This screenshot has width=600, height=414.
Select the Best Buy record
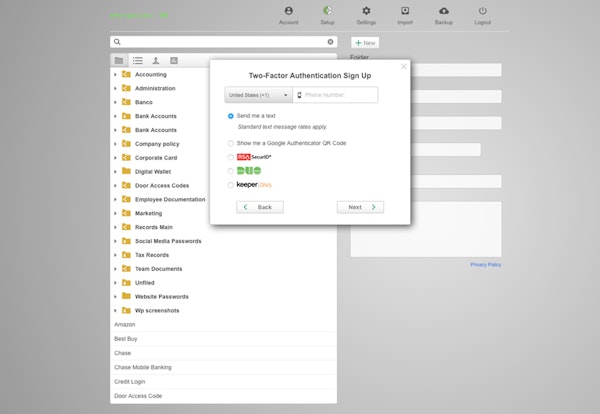[223, 339]
